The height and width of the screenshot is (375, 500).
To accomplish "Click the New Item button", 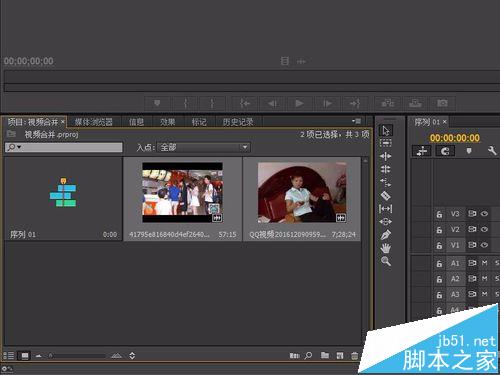I will click(x=340, y=356).
